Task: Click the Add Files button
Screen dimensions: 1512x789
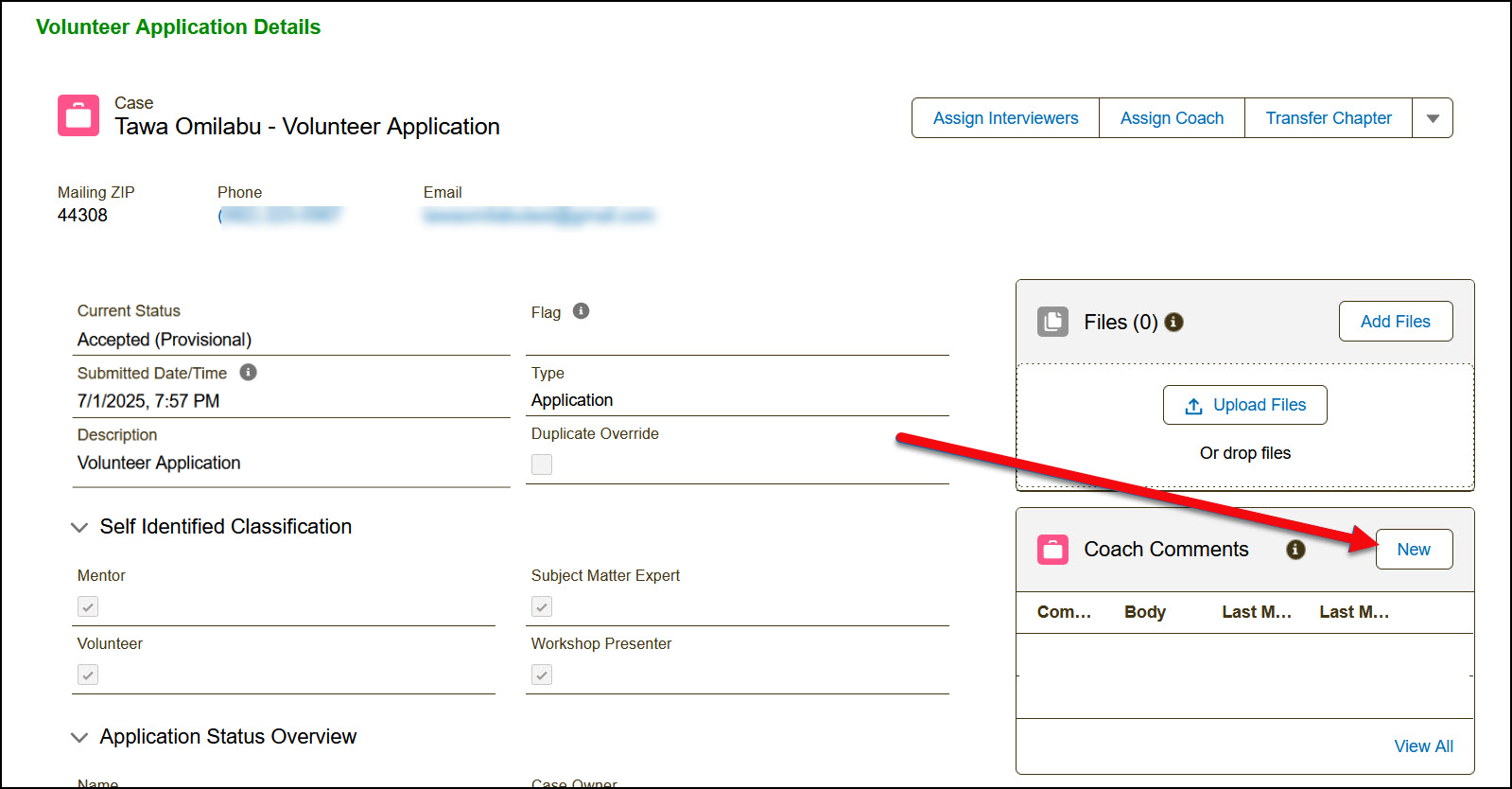Action: click(1396, 322)
